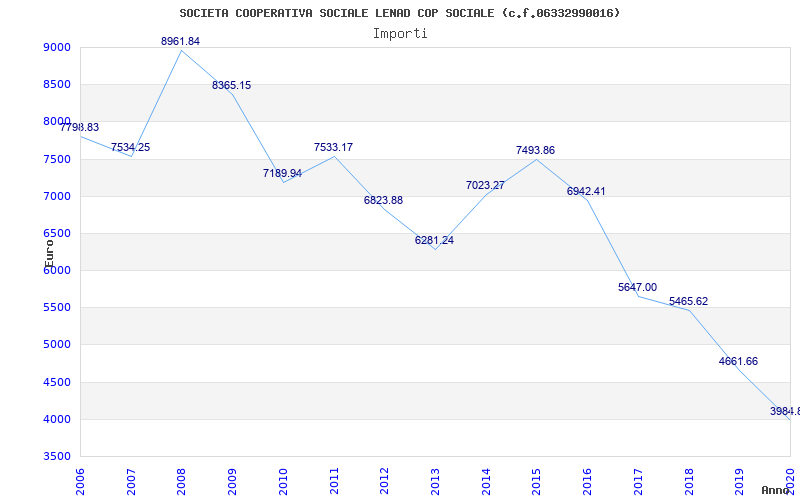800x500 pixels.
Task: Click the chart title SOCIETA COOPERATIVA SOCIALE LENAD
Action: (x=400, y=13)
